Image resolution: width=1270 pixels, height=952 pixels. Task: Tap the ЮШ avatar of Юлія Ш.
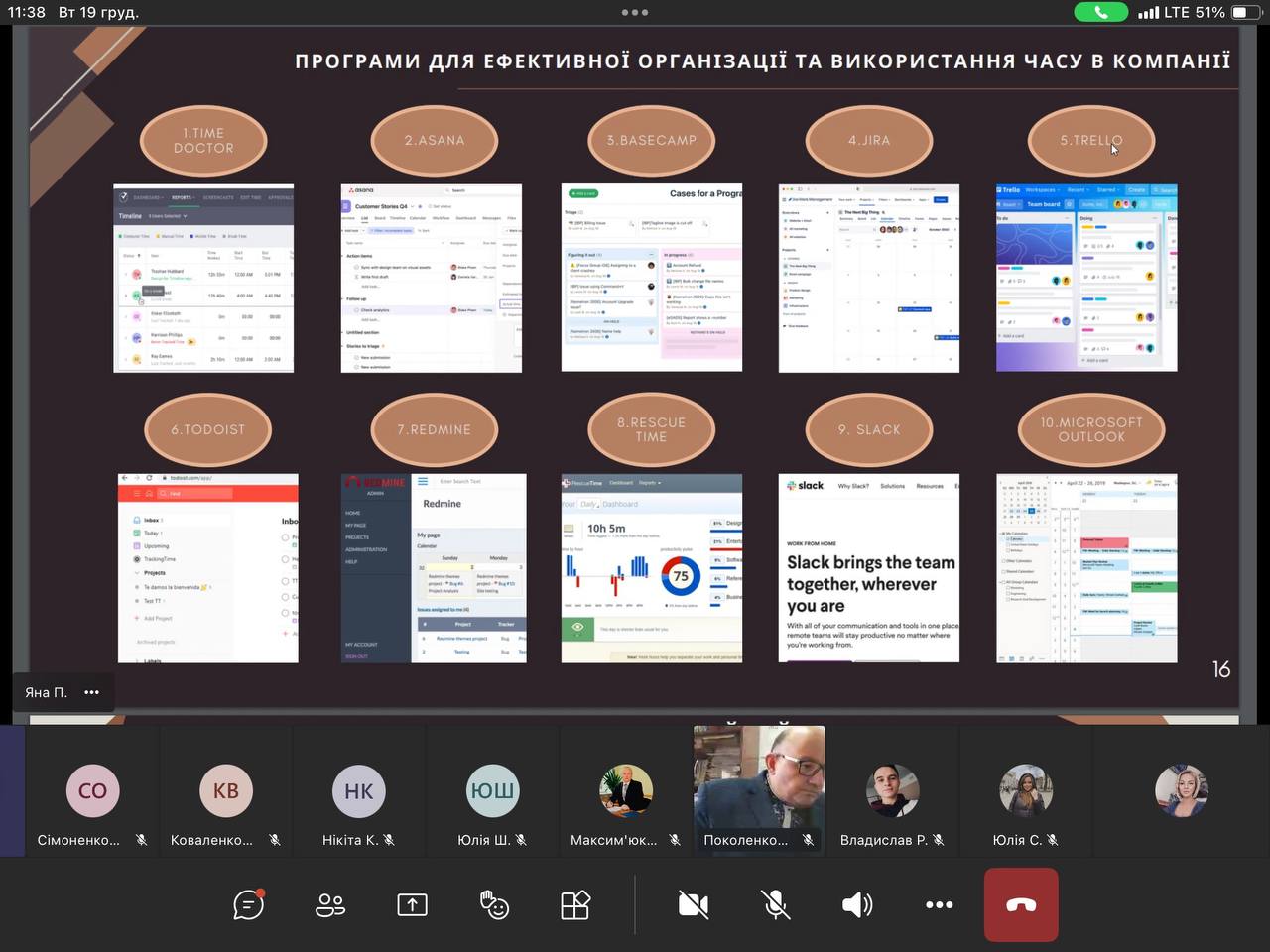[492, 790]
